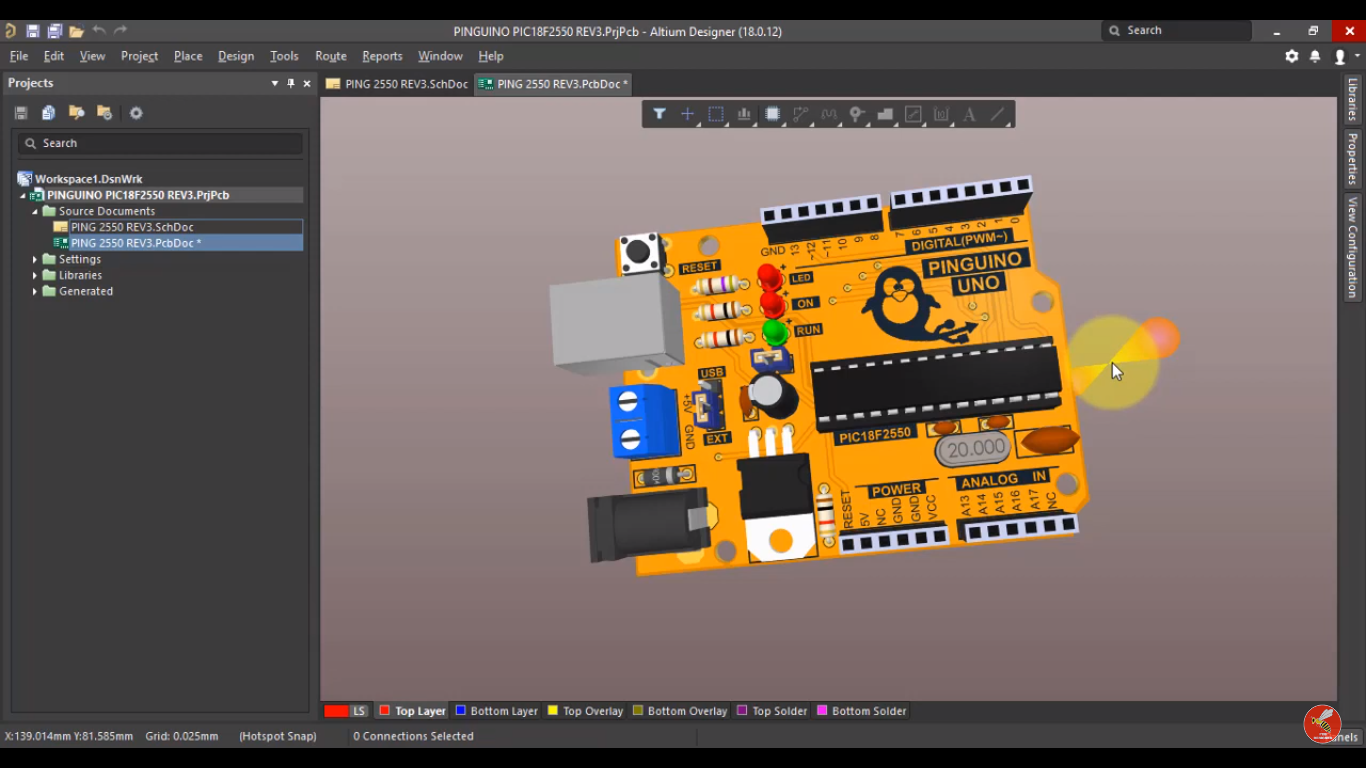Open Projects panel dropdown arrow
The image size is (1366, 768).
[x=275, y=83]
